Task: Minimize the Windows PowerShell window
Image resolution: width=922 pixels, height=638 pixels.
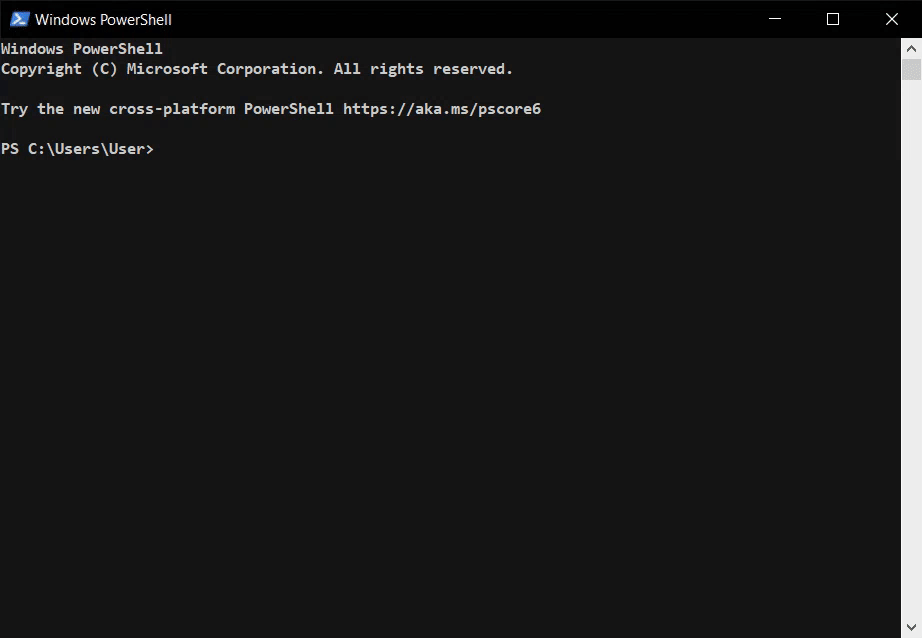Action: tap(775, 19)
